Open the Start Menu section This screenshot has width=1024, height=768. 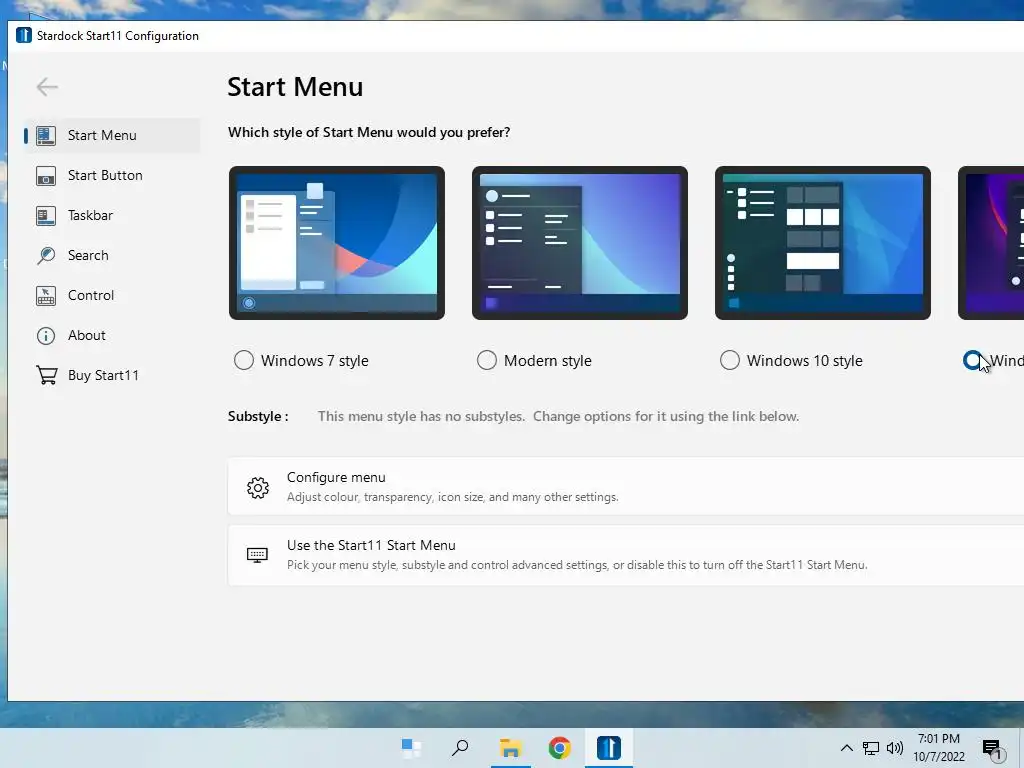(112, 135)
